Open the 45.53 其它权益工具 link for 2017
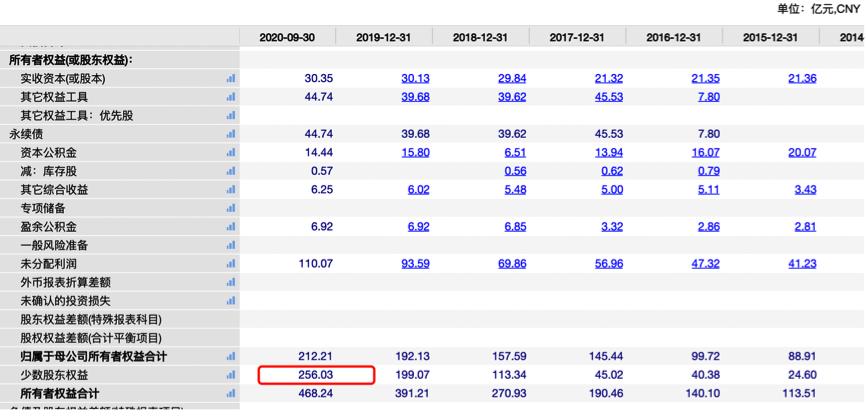The width and height of the screenshot is (865, 410). [x=608, y=97]
